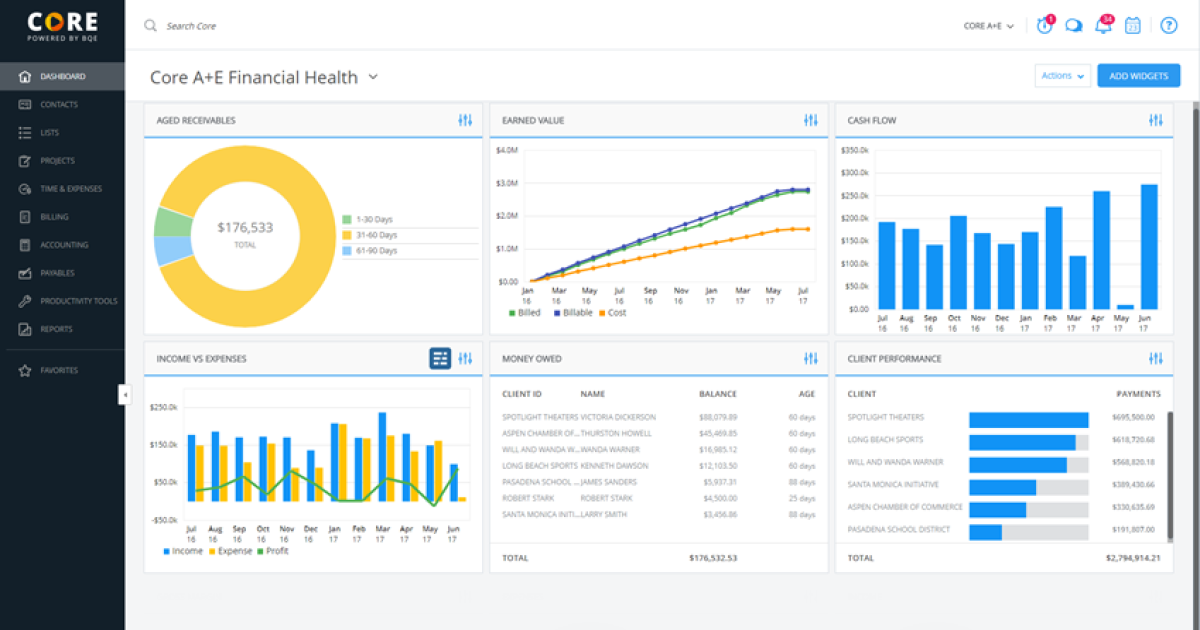The image size is (1200, 630).
Task: Open the Dashboard menu item
Action: pyautogui.click(x=62, y=76)
